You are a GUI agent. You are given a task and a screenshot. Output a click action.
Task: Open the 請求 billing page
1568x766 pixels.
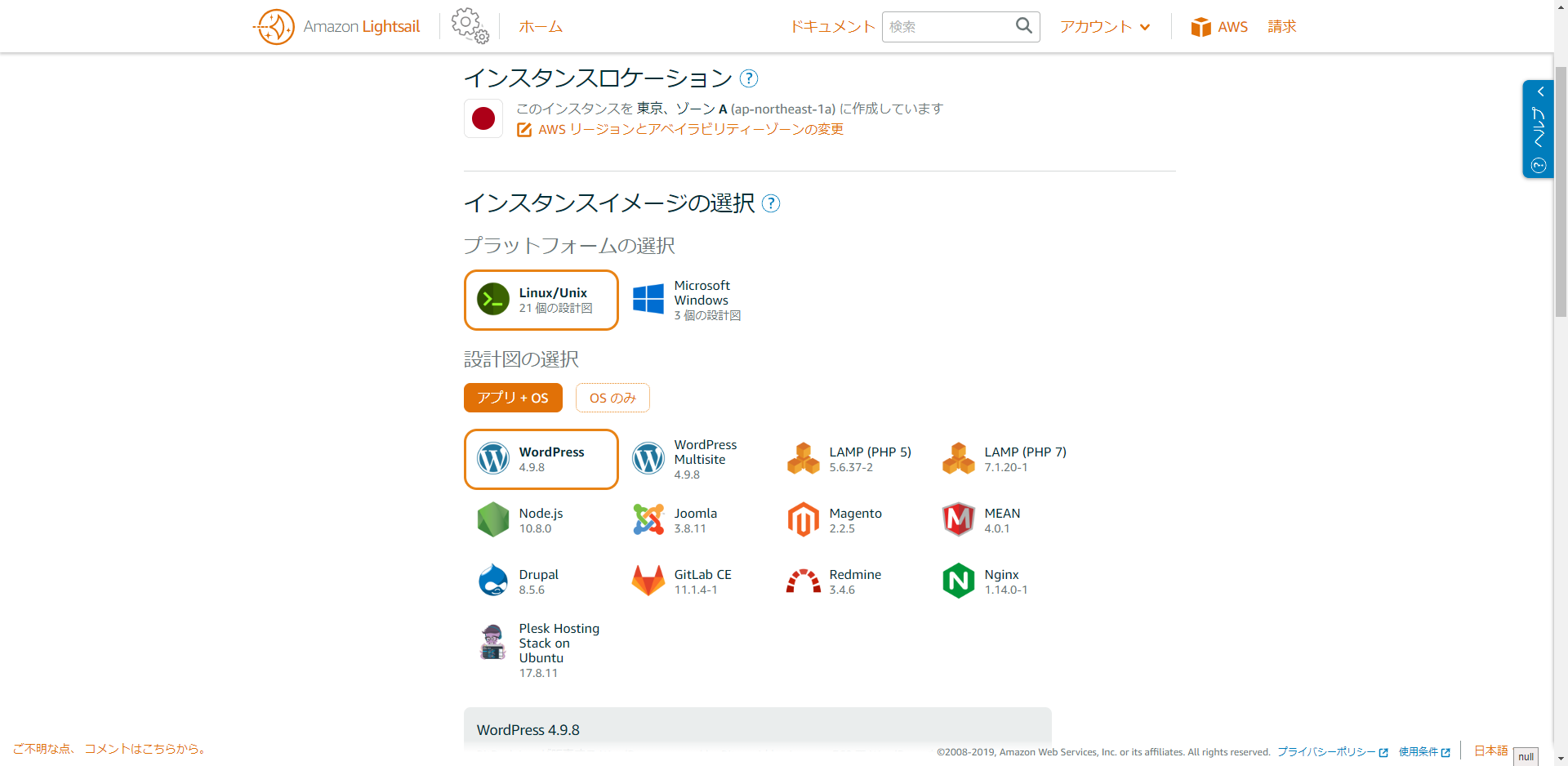[x=1282, y=27]
